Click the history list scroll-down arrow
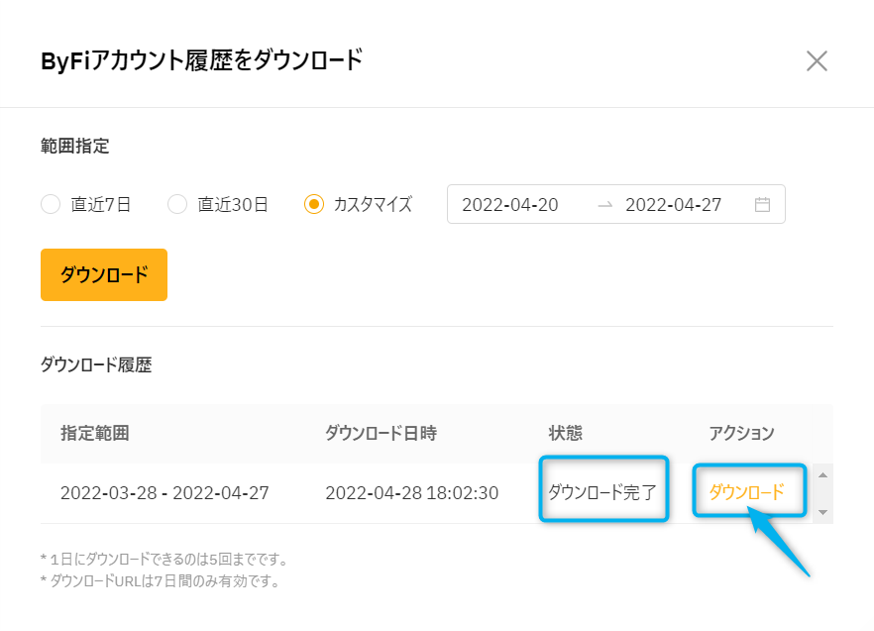 [823, 512]
